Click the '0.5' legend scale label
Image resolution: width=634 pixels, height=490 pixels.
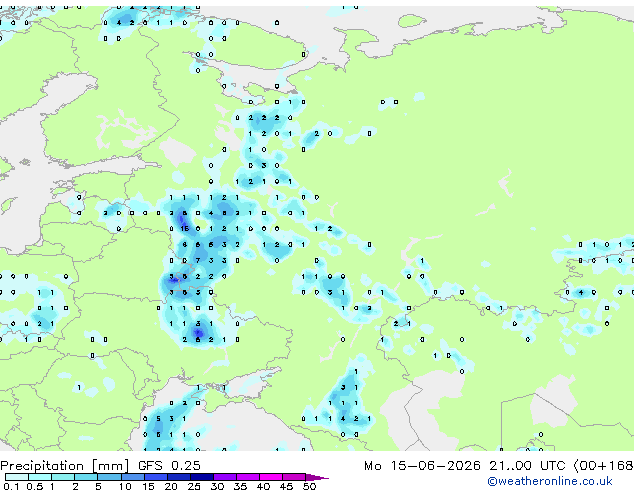tap(35, 486)
